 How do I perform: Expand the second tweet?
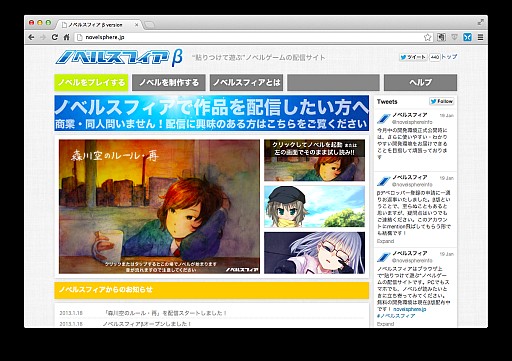pyautogui.click(x=385, y=241)
